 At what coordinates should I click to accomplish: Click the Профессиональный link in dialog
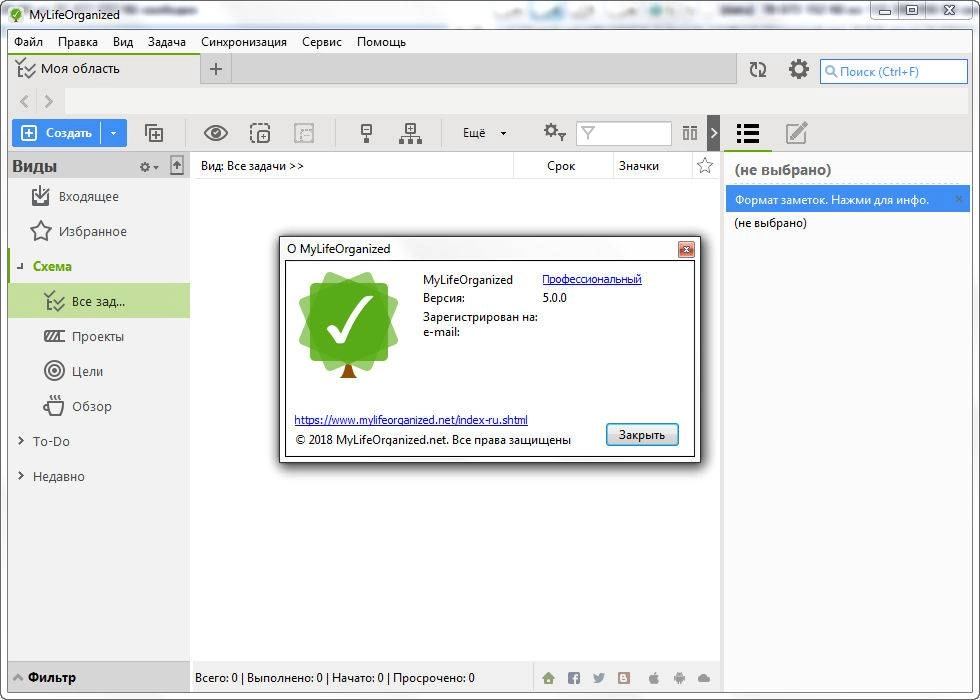591,279
